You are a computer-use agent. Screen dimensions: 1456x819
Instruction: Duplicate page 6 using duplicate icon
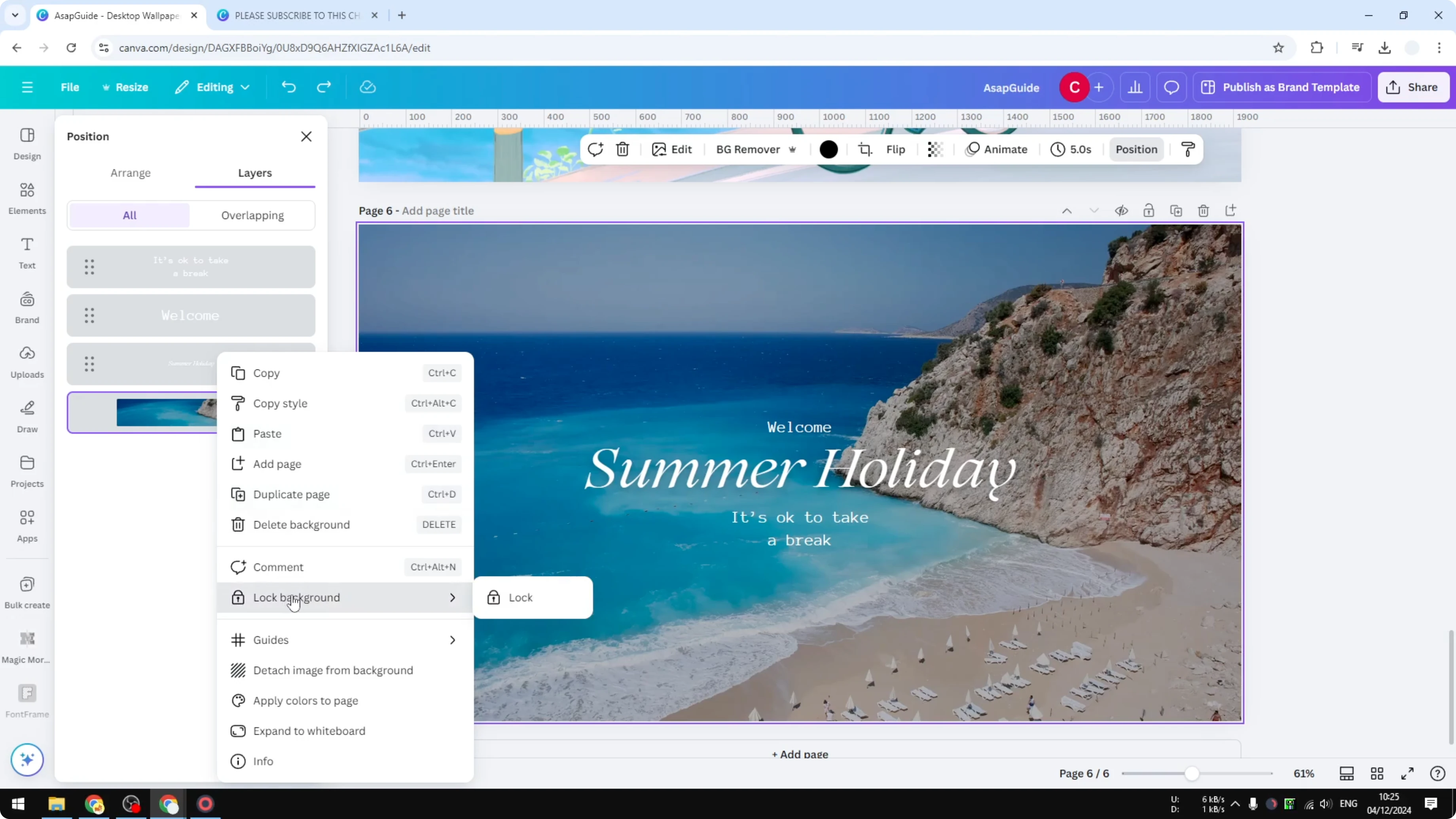(x=1176, y=210)
